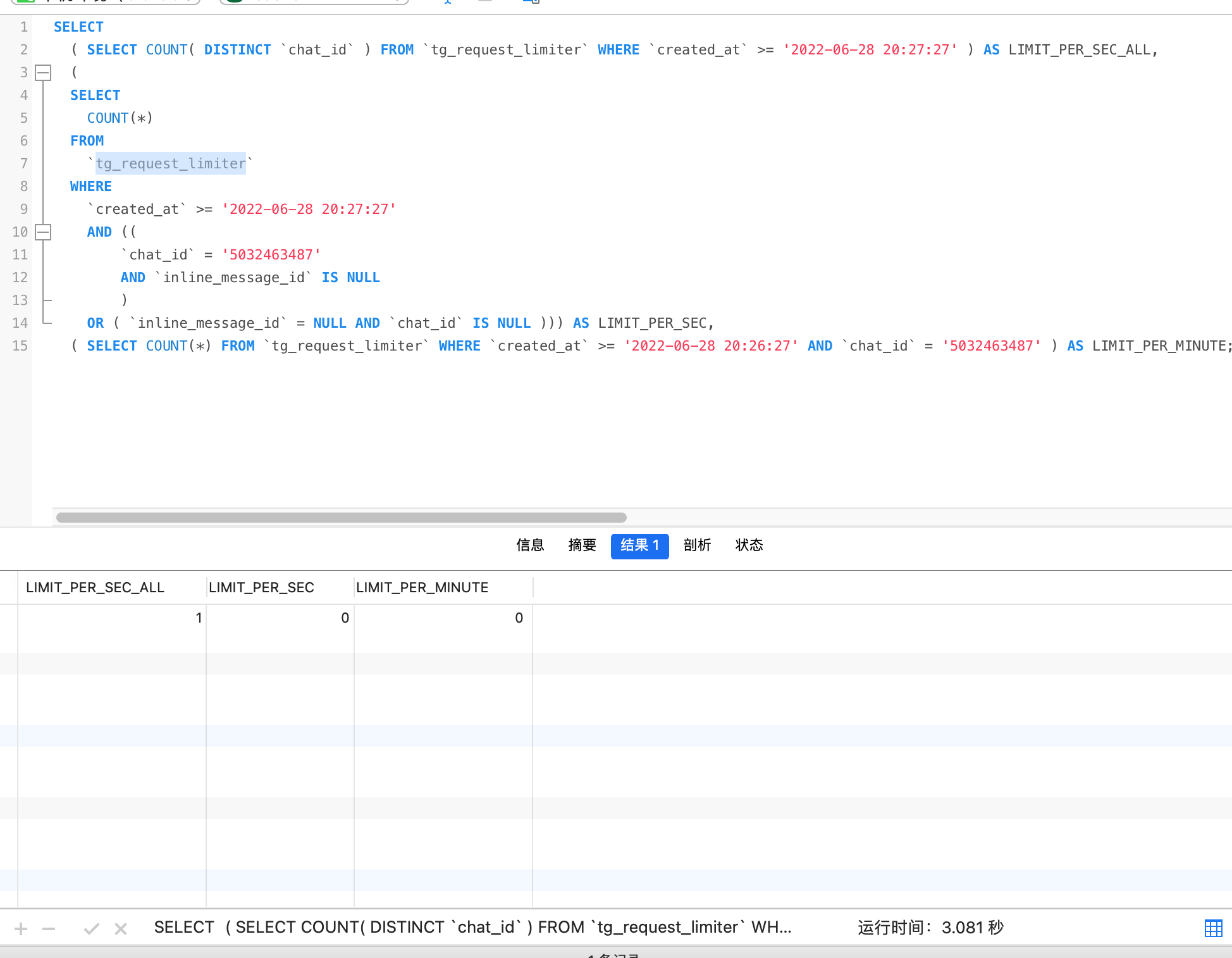1232x958 pixels.
Task: Select the 结果 1 tab
Action: (639, 545)
